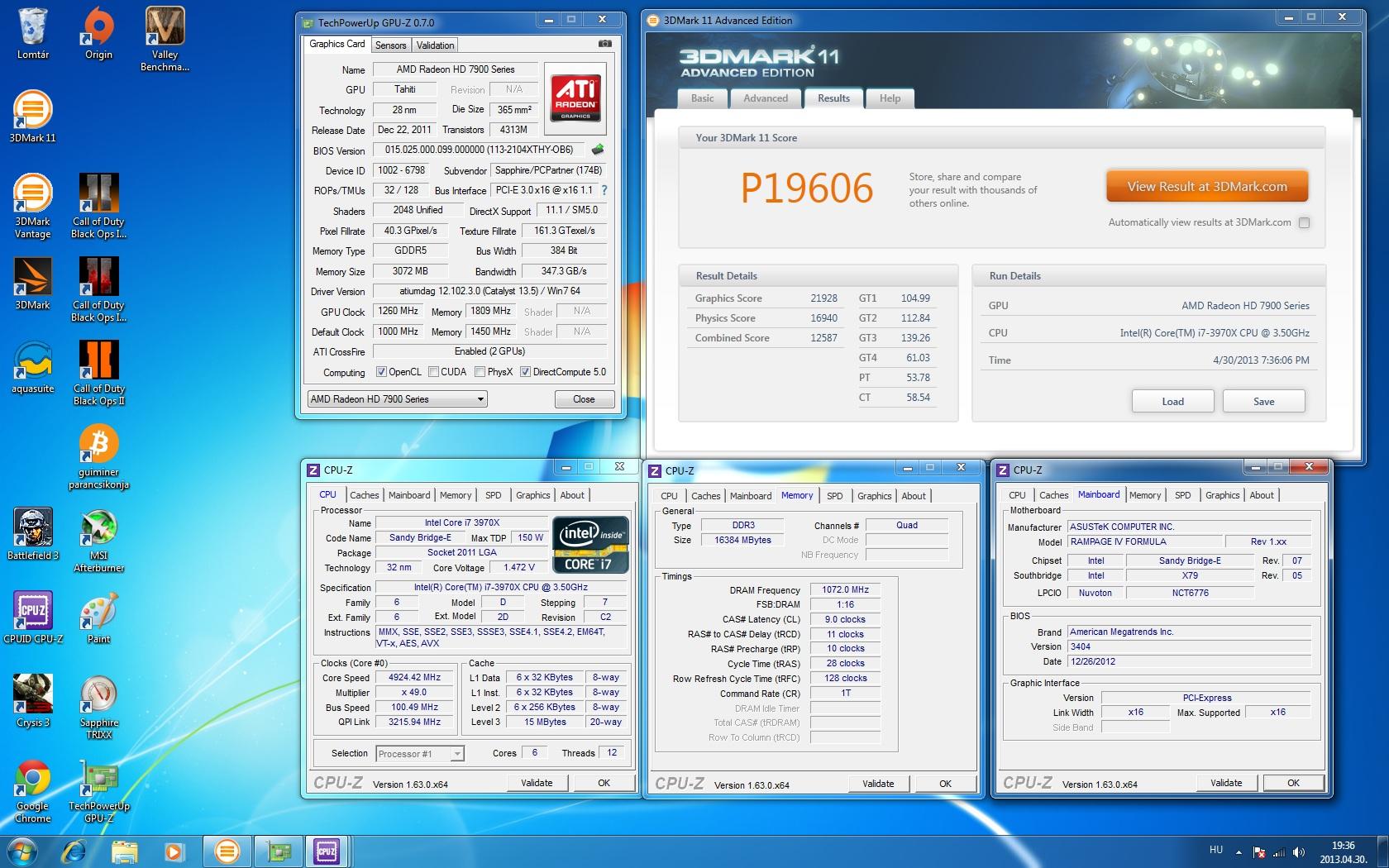This screenshot has height=868, width=1389.
Task: Select the Crysis 3 desktop icon
Action: click(x=33, y=701)
